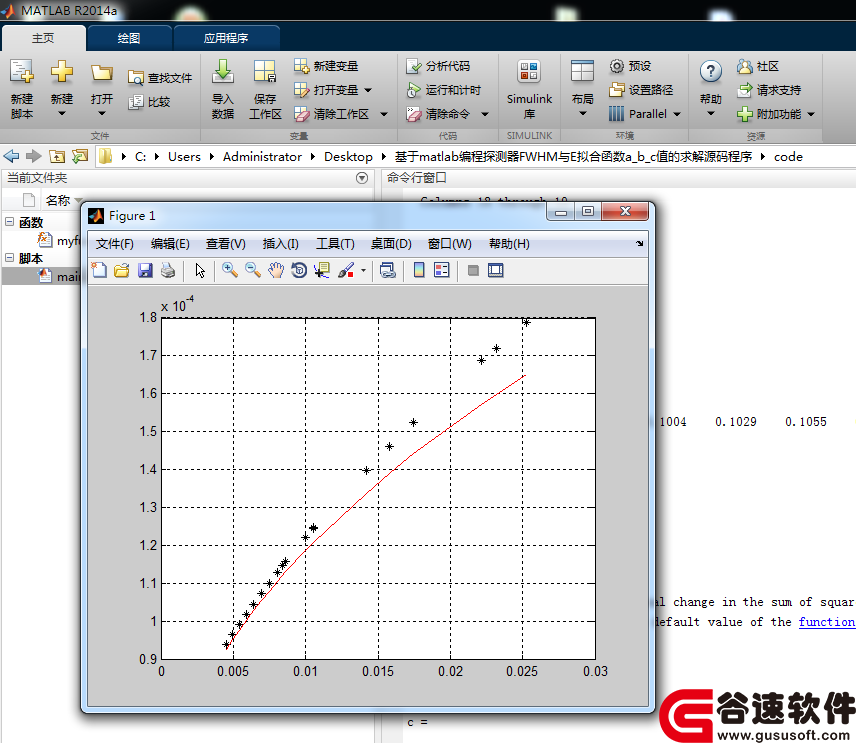Viewport: 856px width, 743px height.
Task: Expand the 打开变量 dropdown arrow
Action: tap(368, 90)
